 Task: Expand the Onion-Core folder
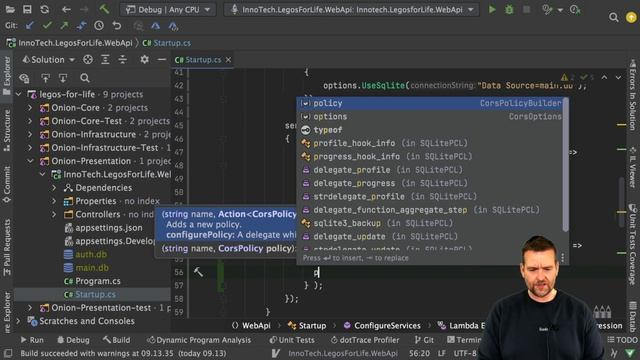tap(30, 108)
